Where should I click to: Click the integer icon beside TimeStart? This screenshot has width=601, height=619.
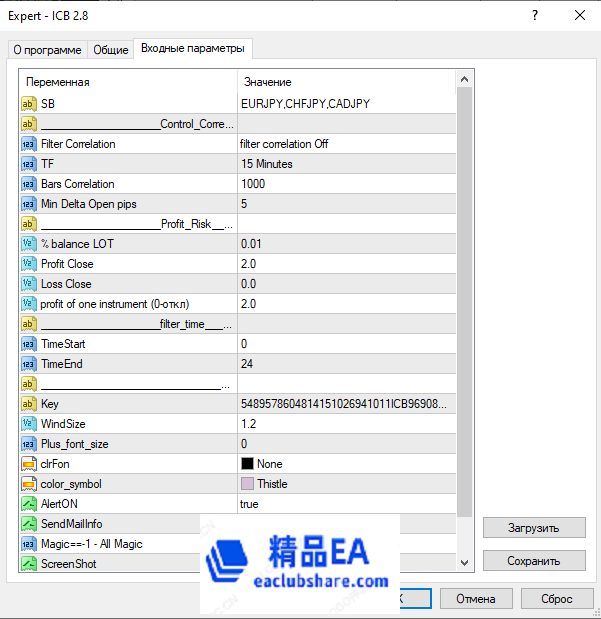point(28,344)
